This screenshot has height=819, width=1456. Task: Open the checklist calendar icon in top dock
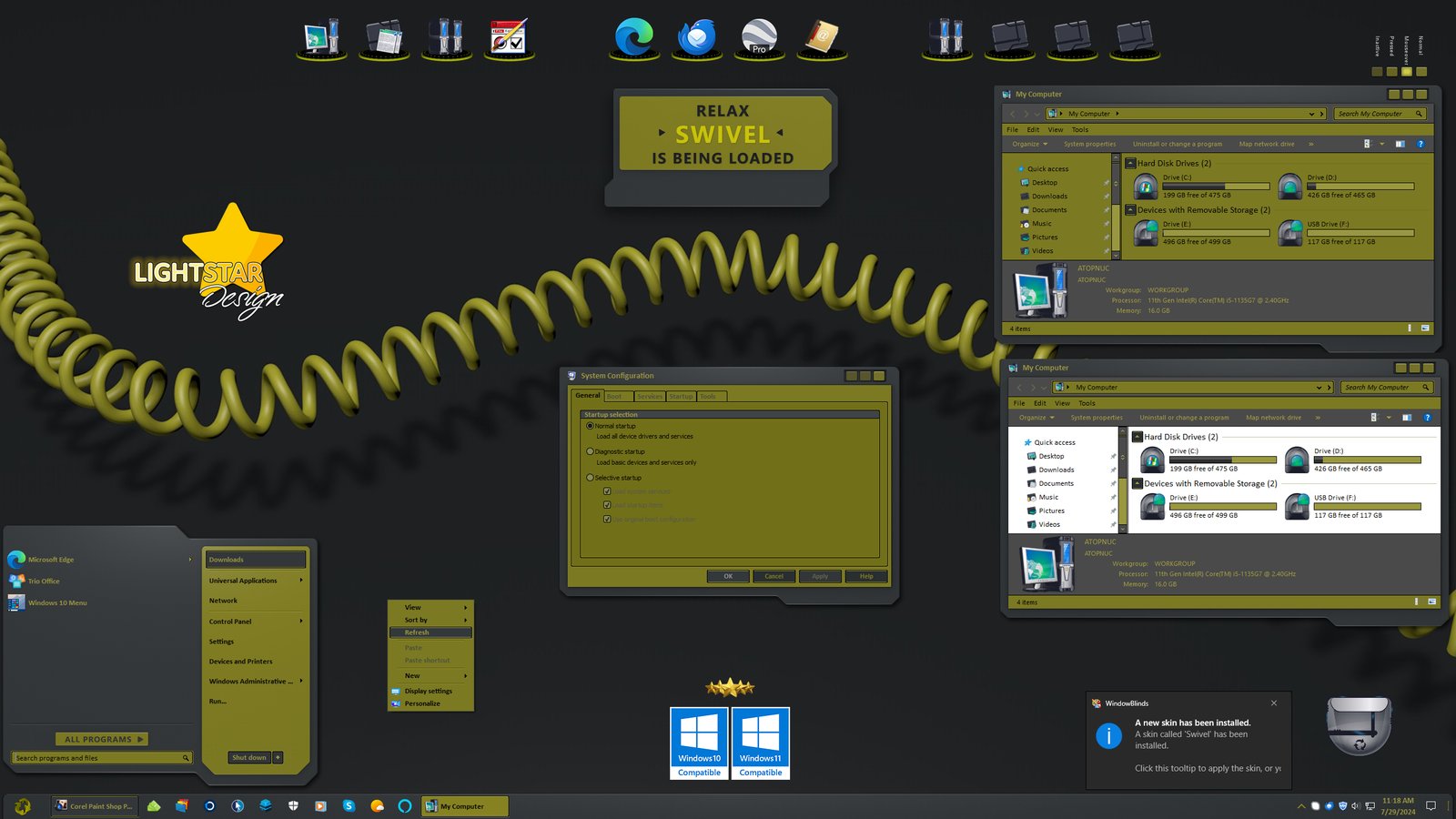pyautogui.click(x=509, y=37)
